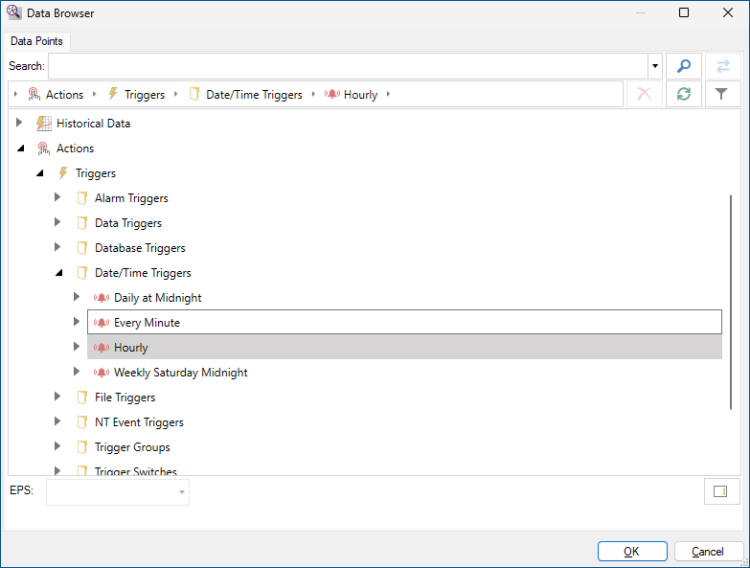Click the Data Browser title bar app icon
Viewport: 750px width, 568px height.
pyautogui.click(x=14, y=12)
